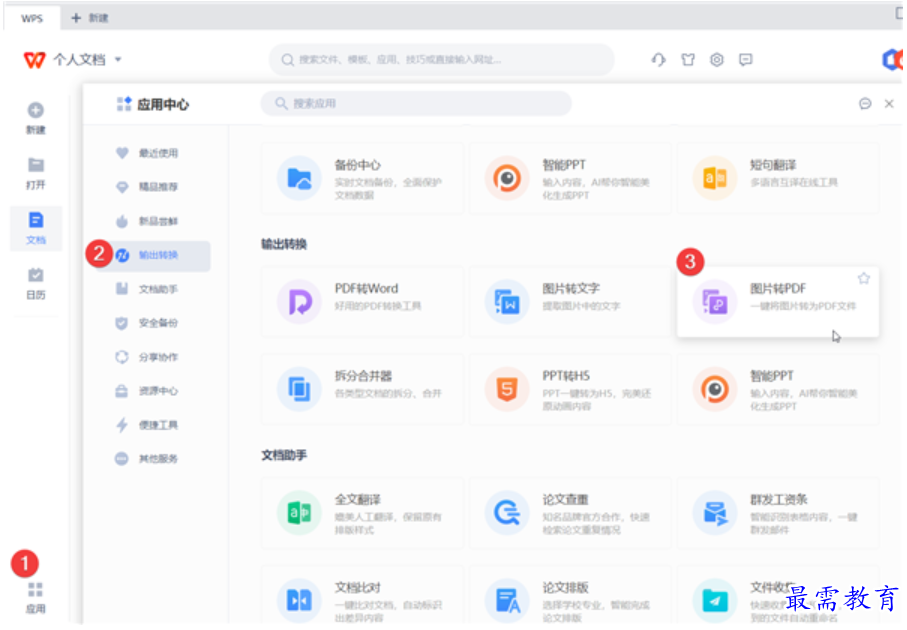The image size is (907, 630).
Task: Click the main WPS search bar
Action: (441, 60)
